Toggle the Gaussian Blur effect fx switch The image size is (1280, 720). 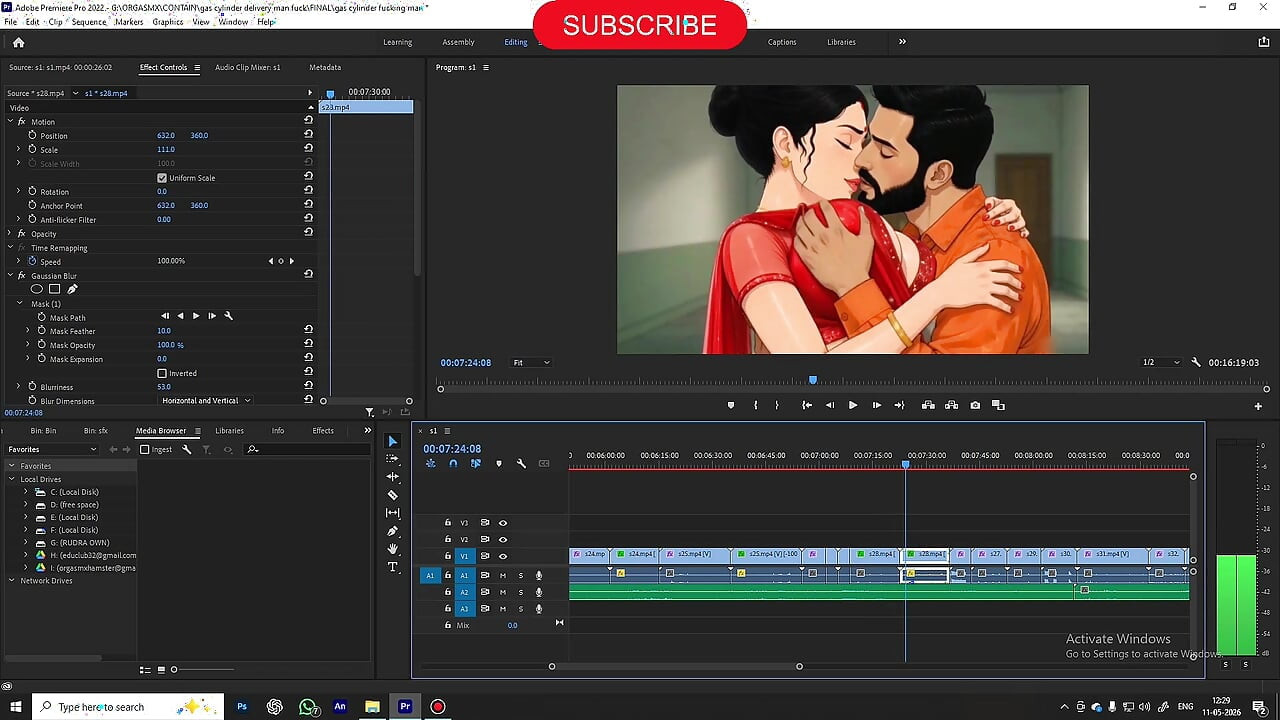[22, 275]
